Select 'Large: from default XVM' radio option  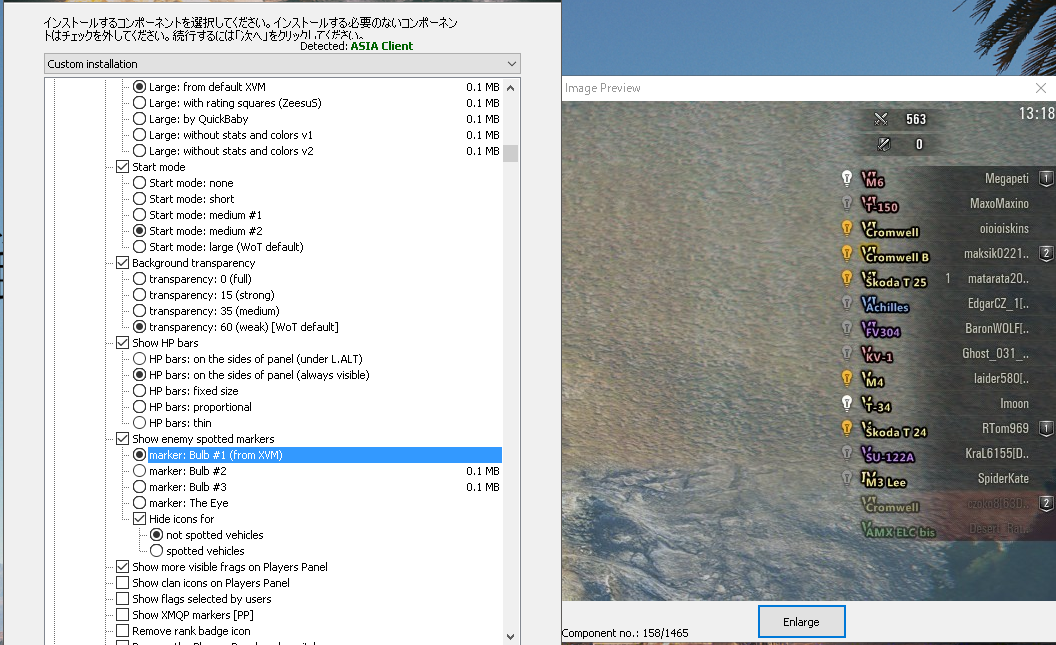tap(139, 87)
